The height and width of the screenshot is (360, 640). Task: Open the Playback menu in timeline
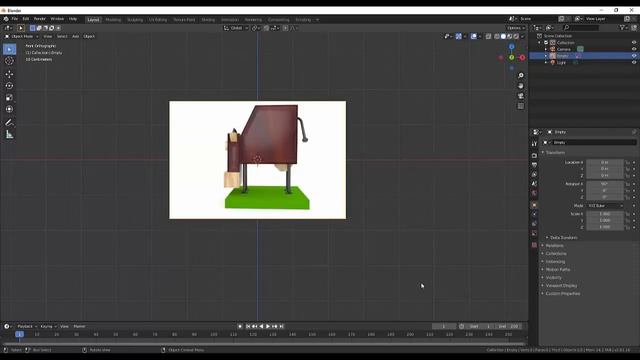(x=27, y=327)
